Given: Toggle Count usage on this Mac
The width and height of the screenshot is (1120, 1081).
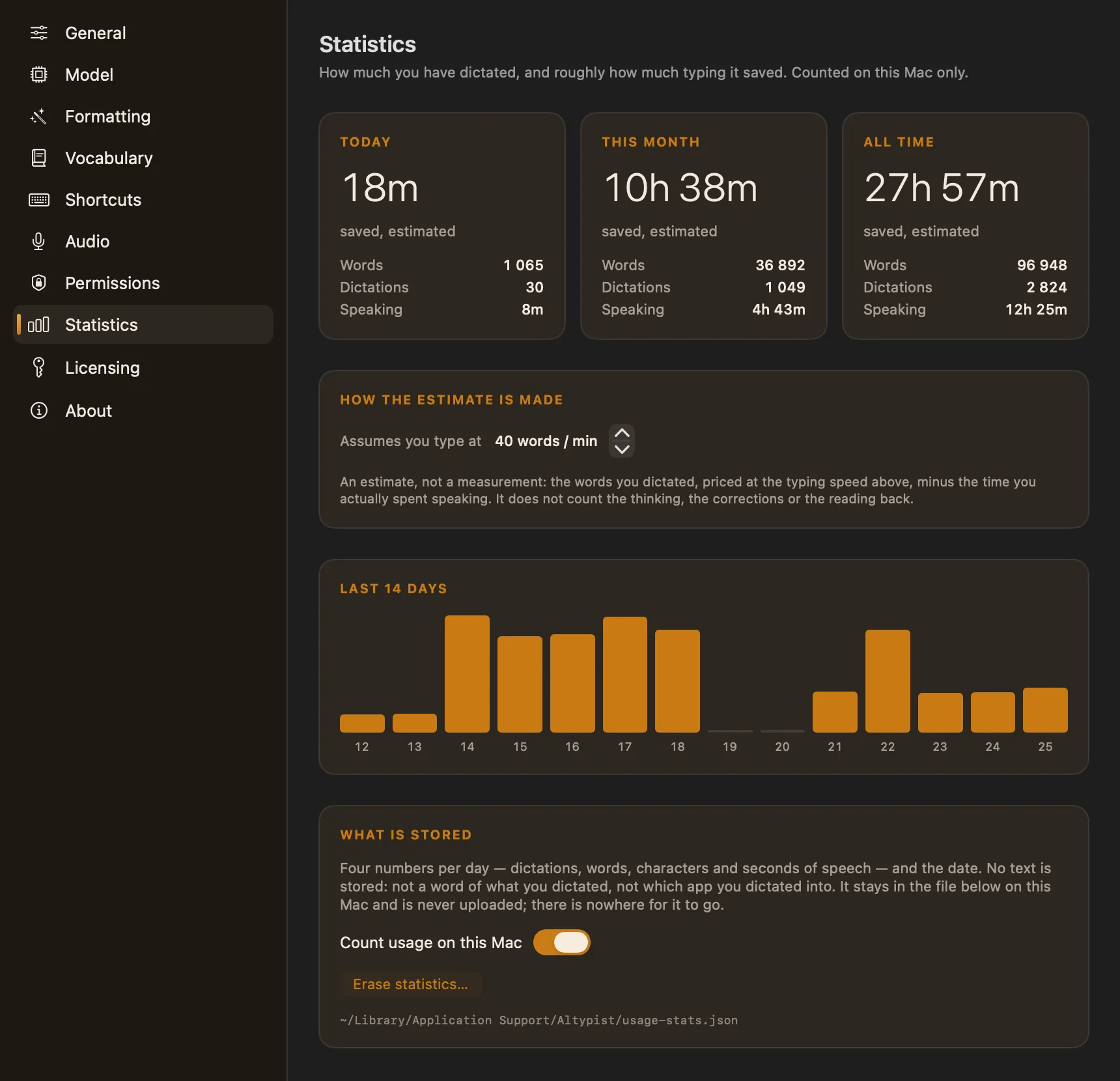Looking at the screenshot, I should coord(562,942).
